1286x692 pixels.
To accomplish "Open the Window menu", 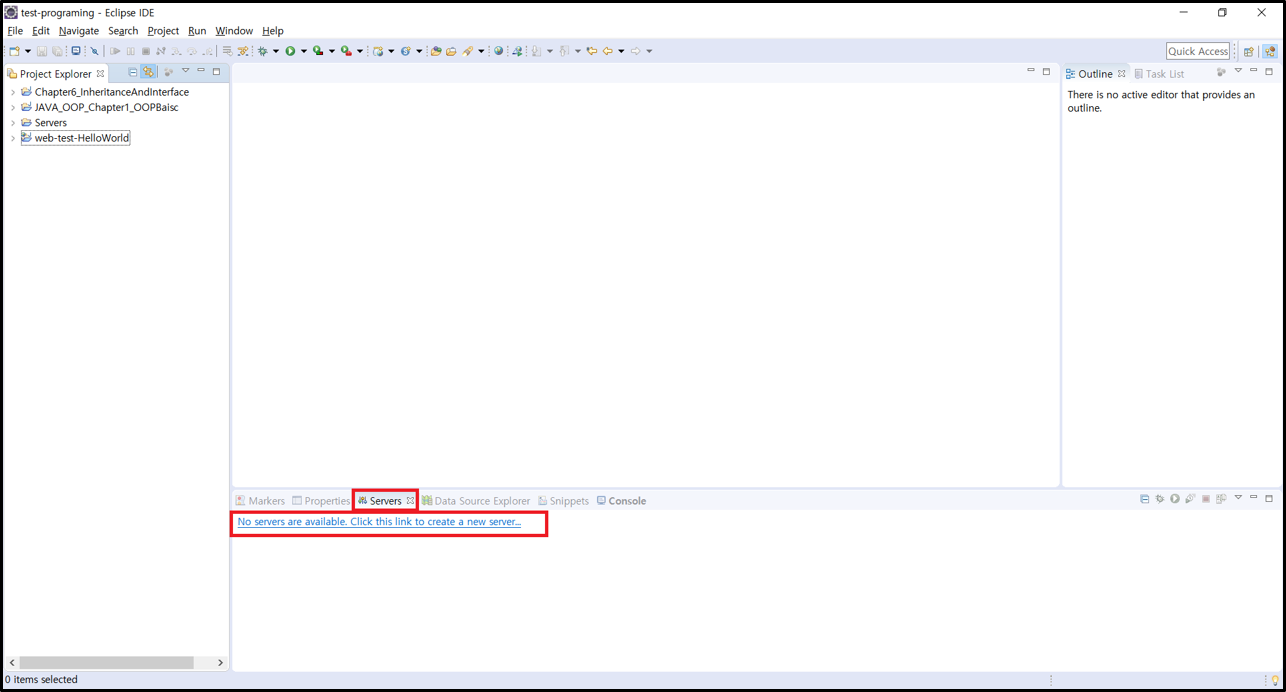I will 234,31.
